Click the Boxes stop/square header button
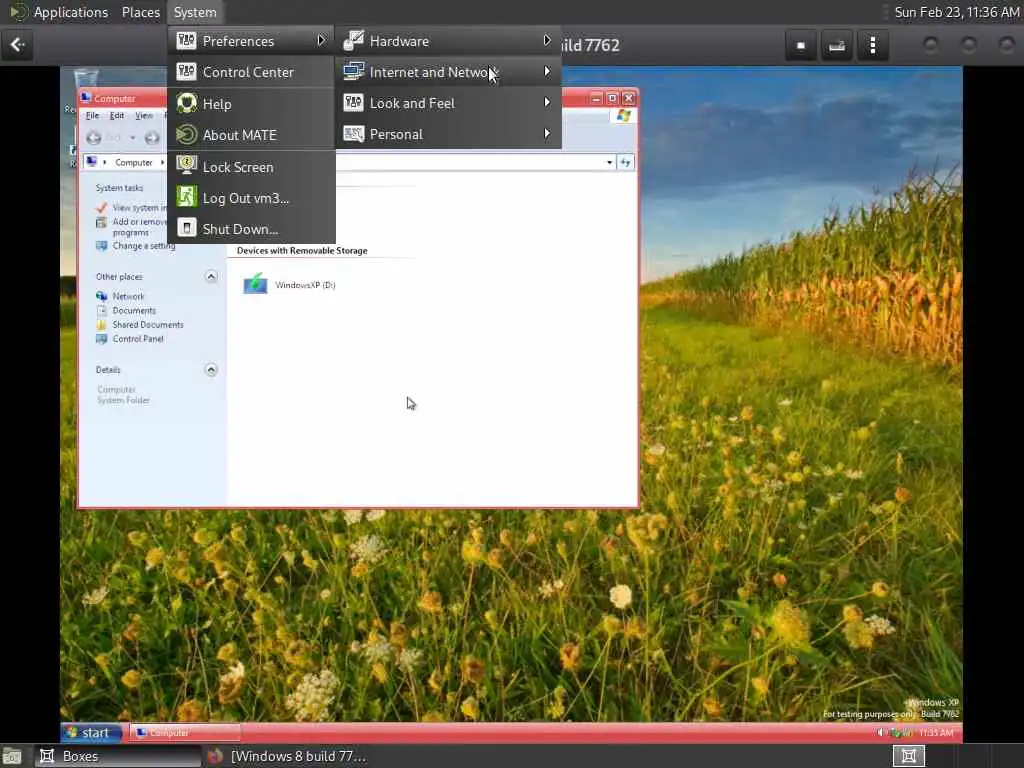 point(801,45)
